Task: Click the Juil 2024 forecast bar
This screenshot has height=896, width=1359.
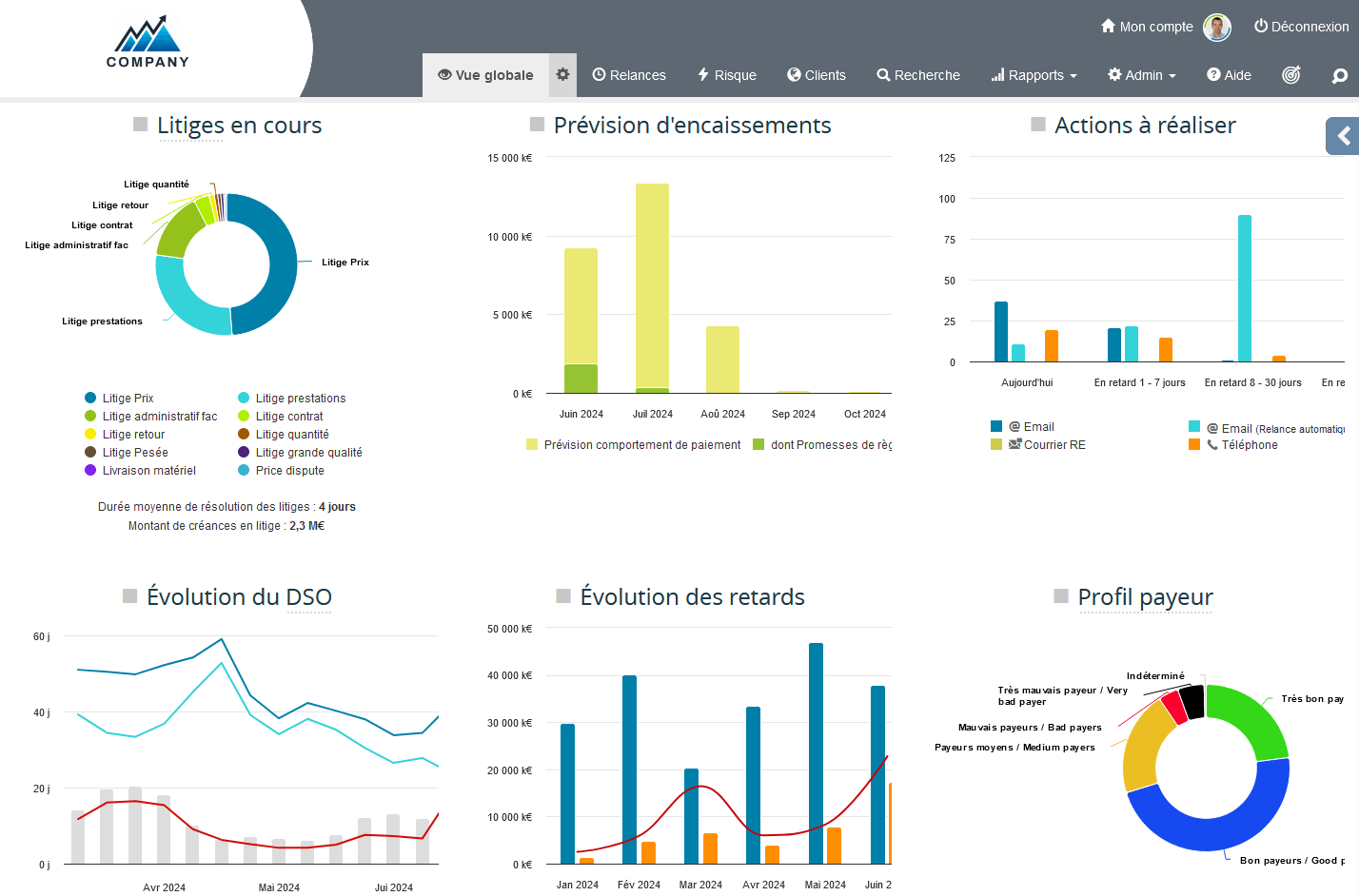Action: click(x=652, y=288)
